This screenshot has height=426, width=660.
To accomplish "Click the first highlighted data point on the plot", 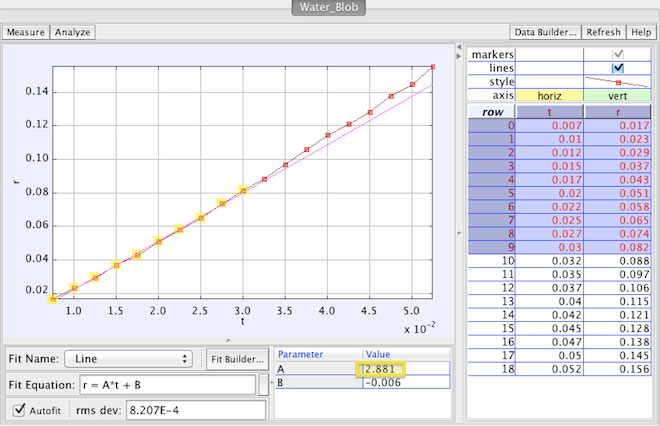I will (x=53, y=298).
